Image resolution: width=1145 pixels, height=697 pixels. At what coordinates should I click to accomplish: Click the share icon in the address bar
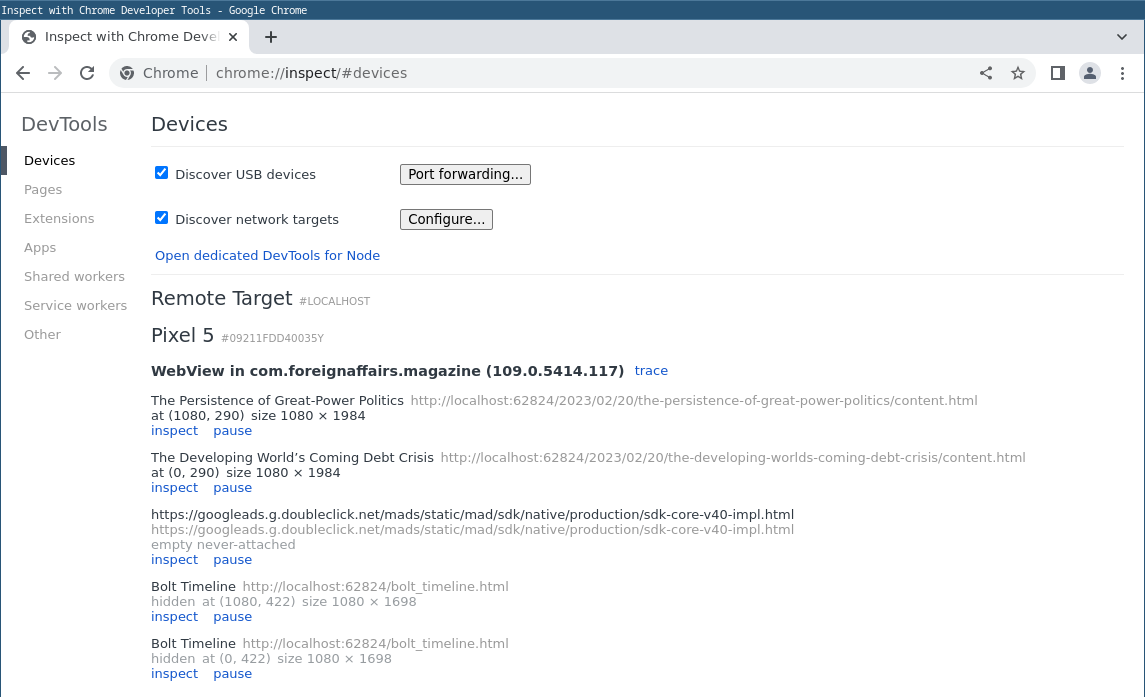pos(985,72)
